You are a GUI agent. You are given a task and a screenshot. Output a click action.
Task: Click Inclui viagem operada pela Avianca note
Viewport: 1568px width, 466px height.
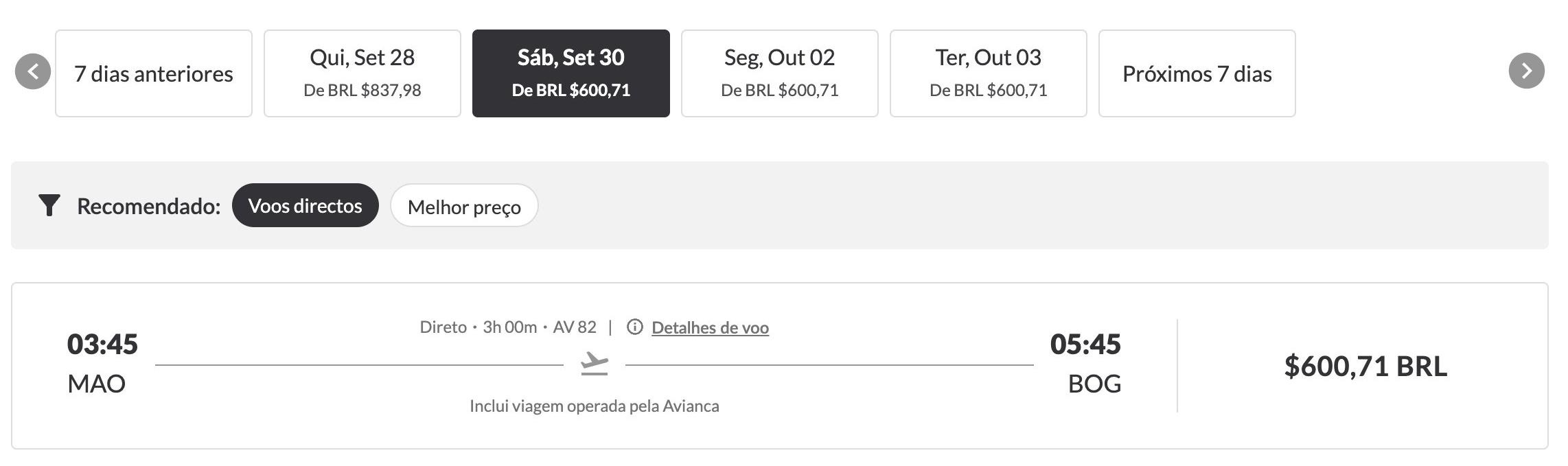(x=595, y=406)
